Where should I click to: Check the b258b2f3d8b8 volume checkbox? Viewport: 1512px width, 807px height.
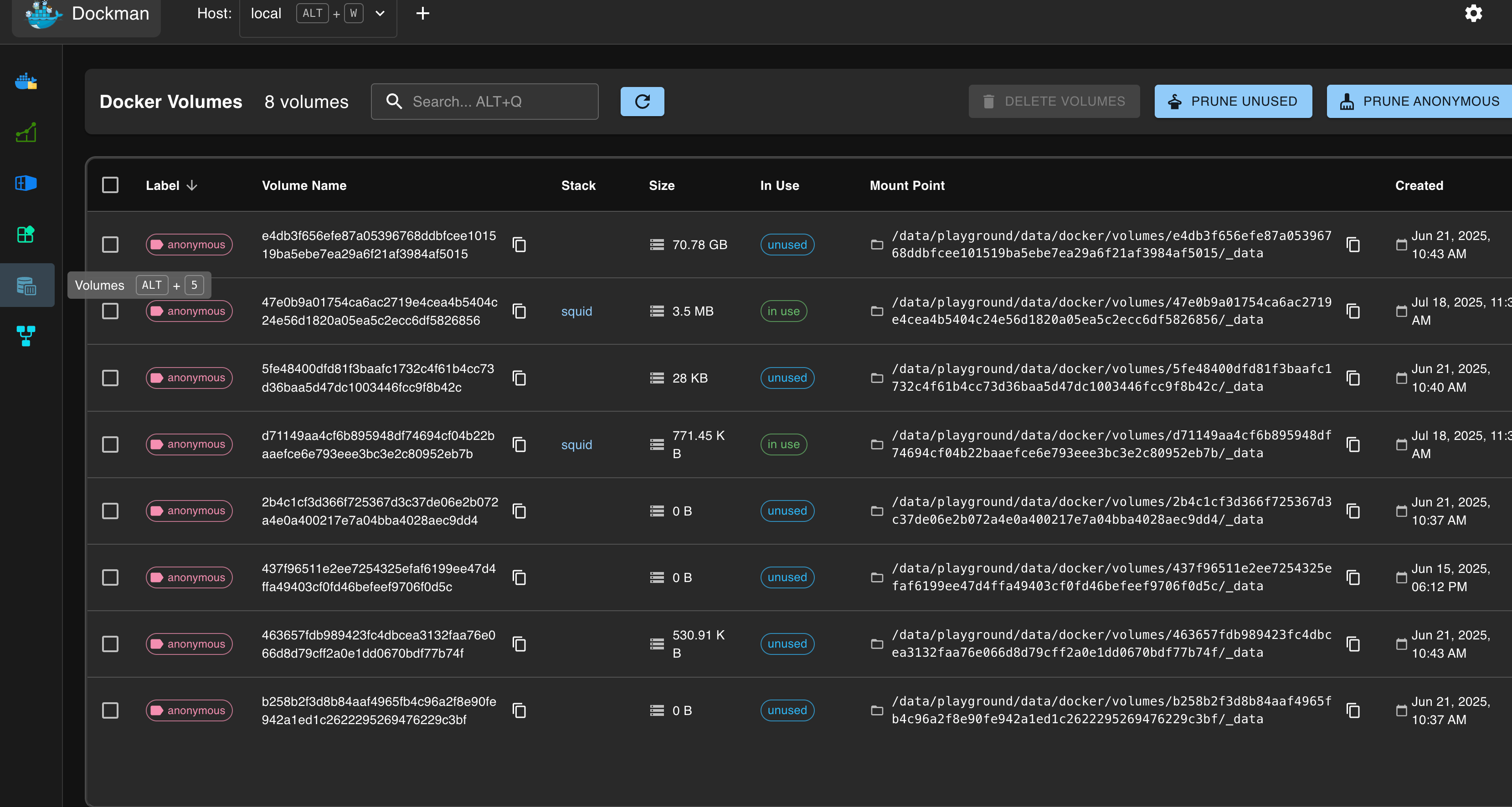pyautogui.click(x=110, y=710)
